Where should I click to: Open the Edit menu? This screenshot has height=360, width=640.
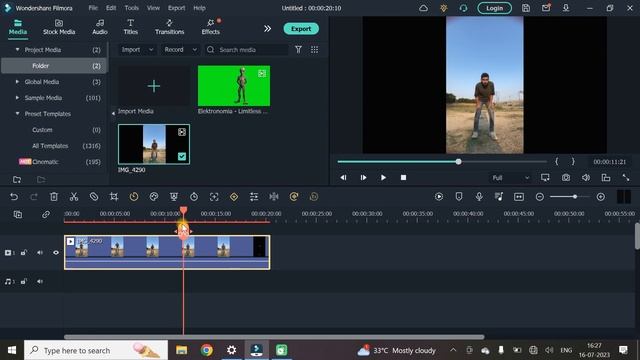tap(111, 8)
